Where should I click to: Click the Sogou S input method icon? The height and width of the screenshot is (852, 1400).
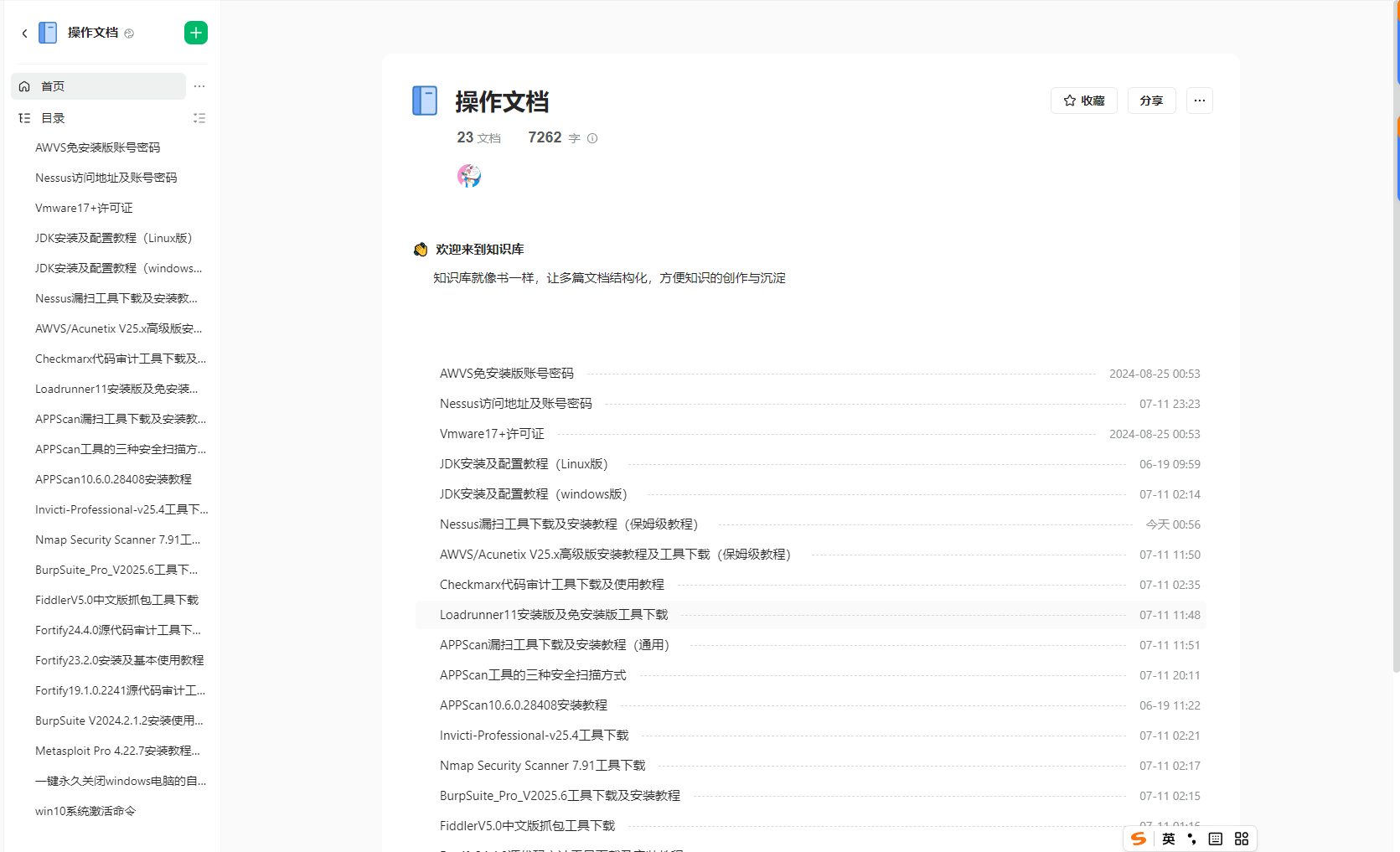coord(1139,839)
